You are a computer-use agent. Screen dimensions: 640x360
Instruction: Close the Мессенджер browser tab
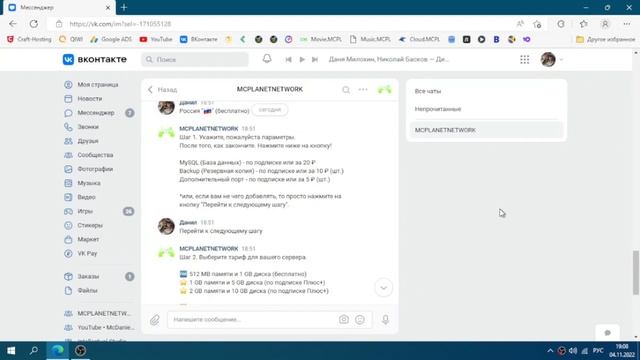(108, 7)
